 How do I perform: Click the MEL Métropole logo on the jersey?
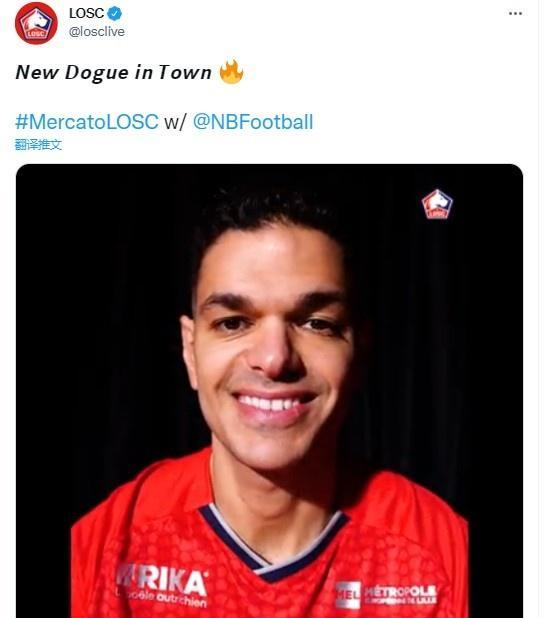386,594
